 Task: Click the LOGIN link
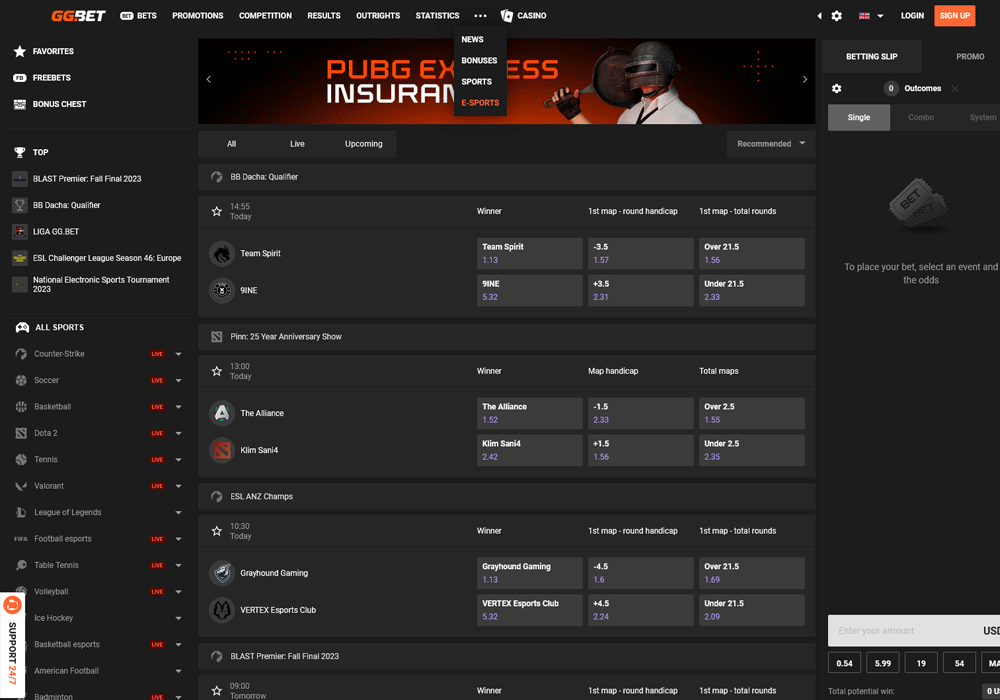tap(912, 16)
